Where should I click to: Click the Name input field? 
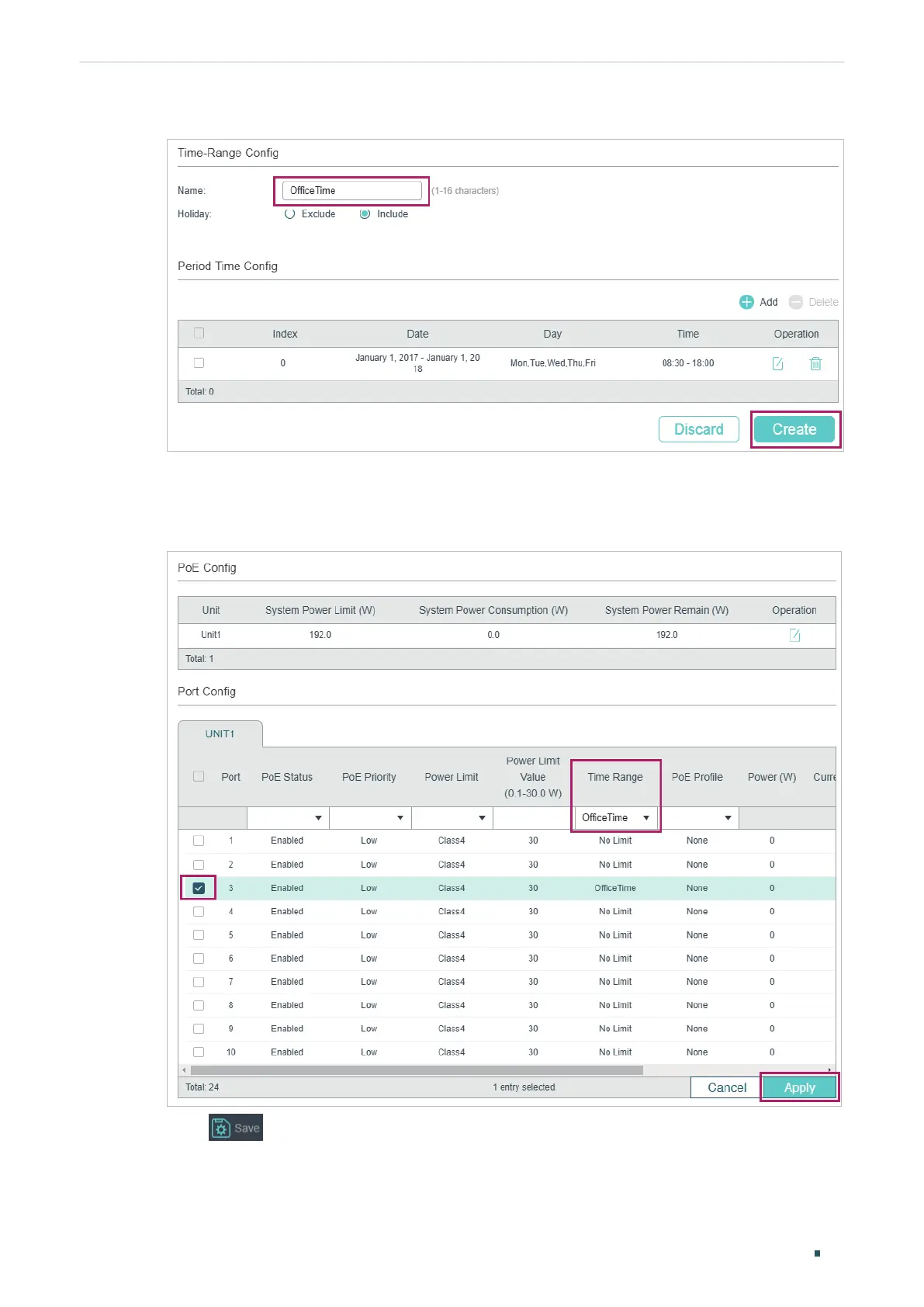352,191
